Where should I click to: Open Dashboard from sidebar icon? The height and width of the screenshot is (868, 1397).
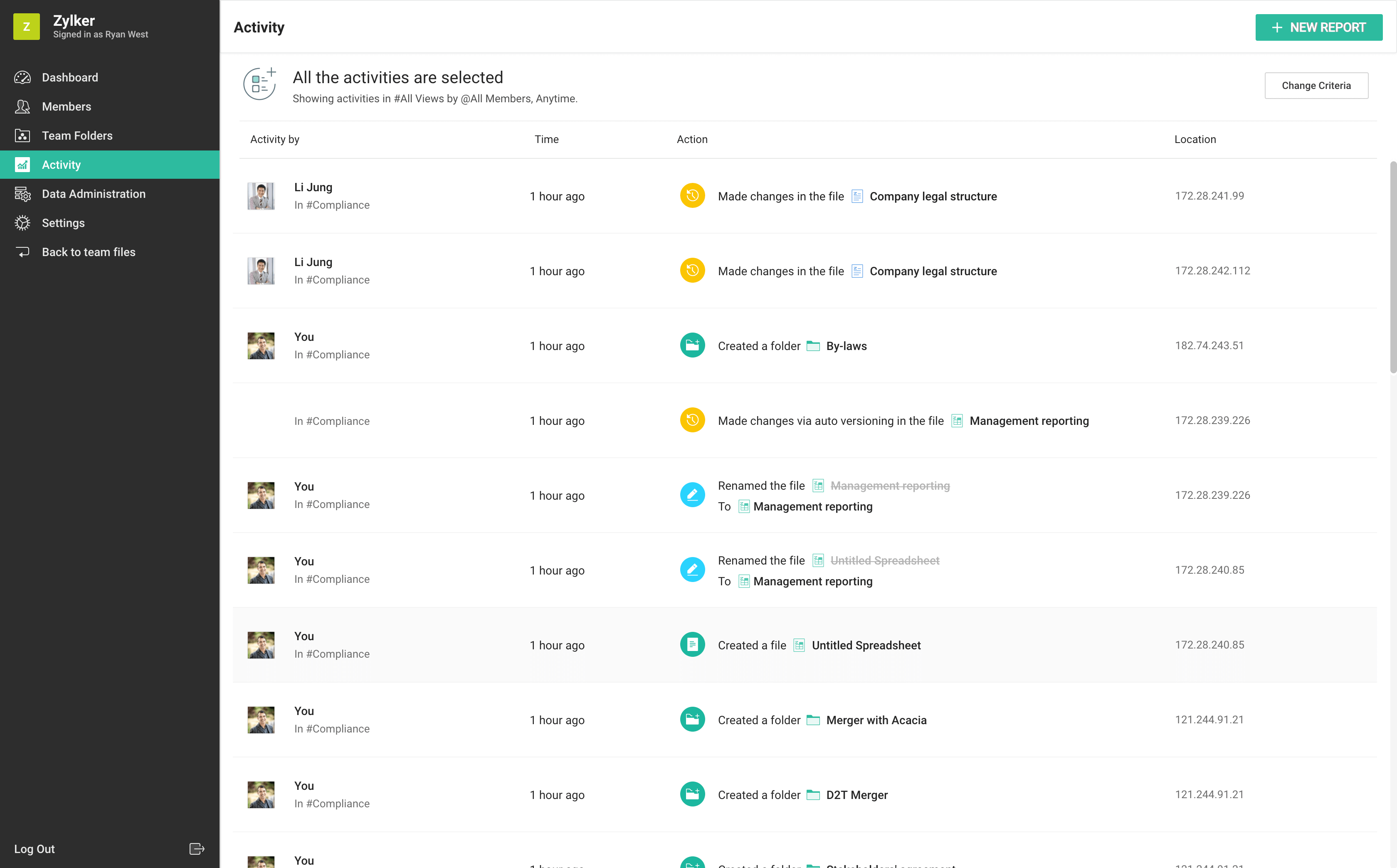[22, 77]
